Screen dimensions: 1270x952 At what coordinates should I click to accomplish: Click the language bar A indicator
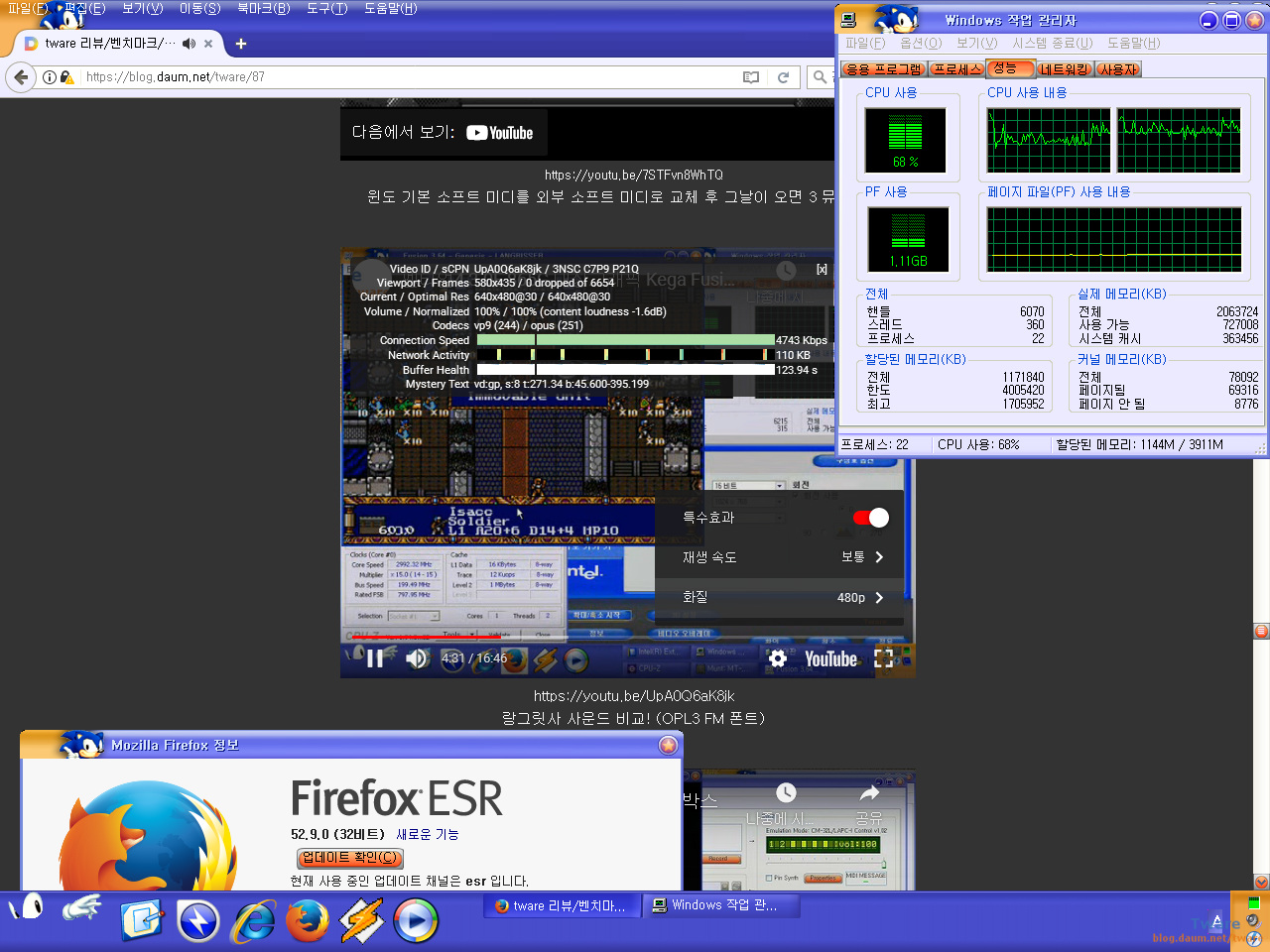click(1216, 921)
